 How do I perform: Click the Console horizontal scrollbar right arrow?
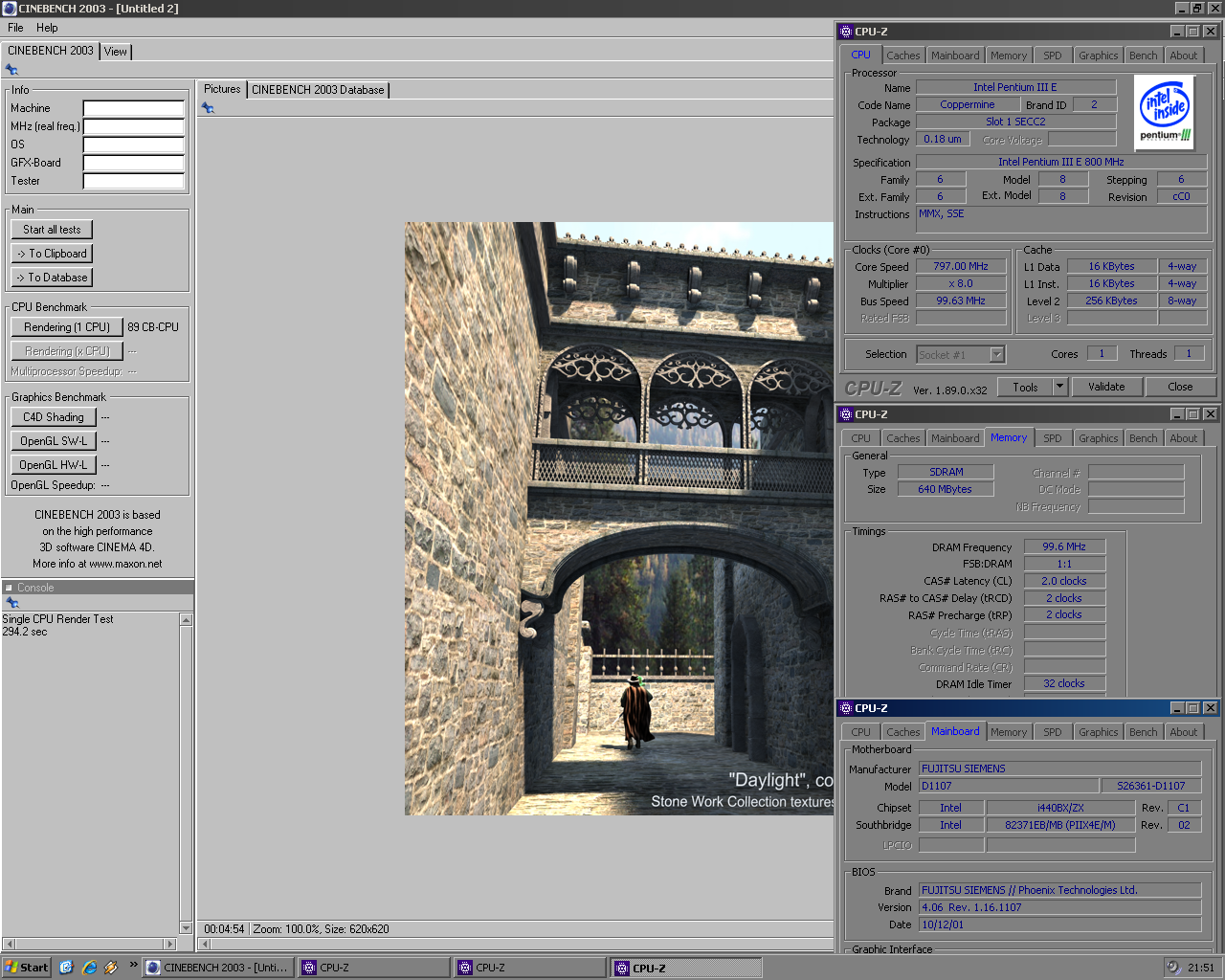(170, 944)
